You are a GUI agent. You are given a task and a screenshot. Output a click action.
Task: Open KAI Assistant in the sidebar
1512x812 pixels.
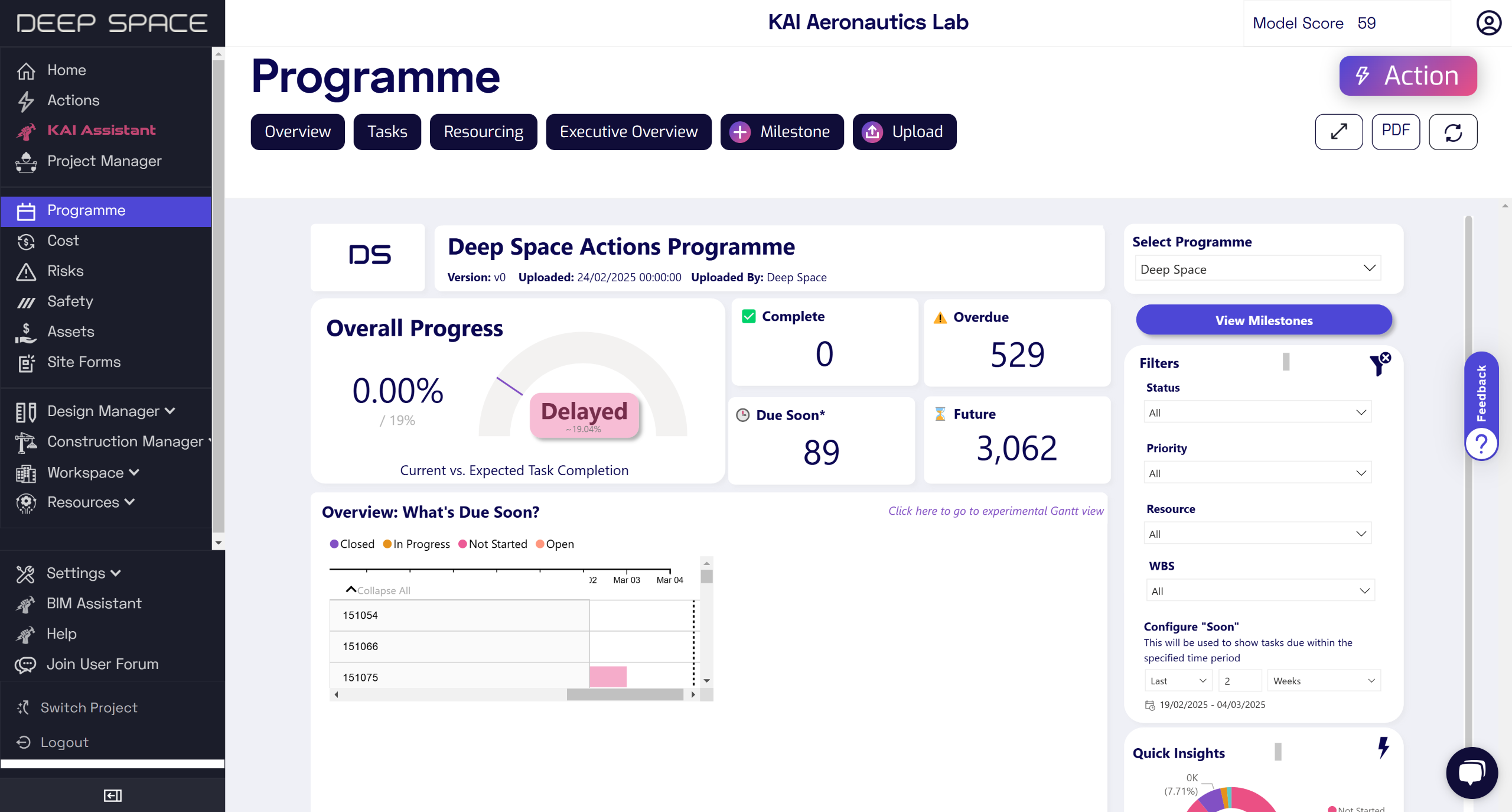tap(101, 130)
